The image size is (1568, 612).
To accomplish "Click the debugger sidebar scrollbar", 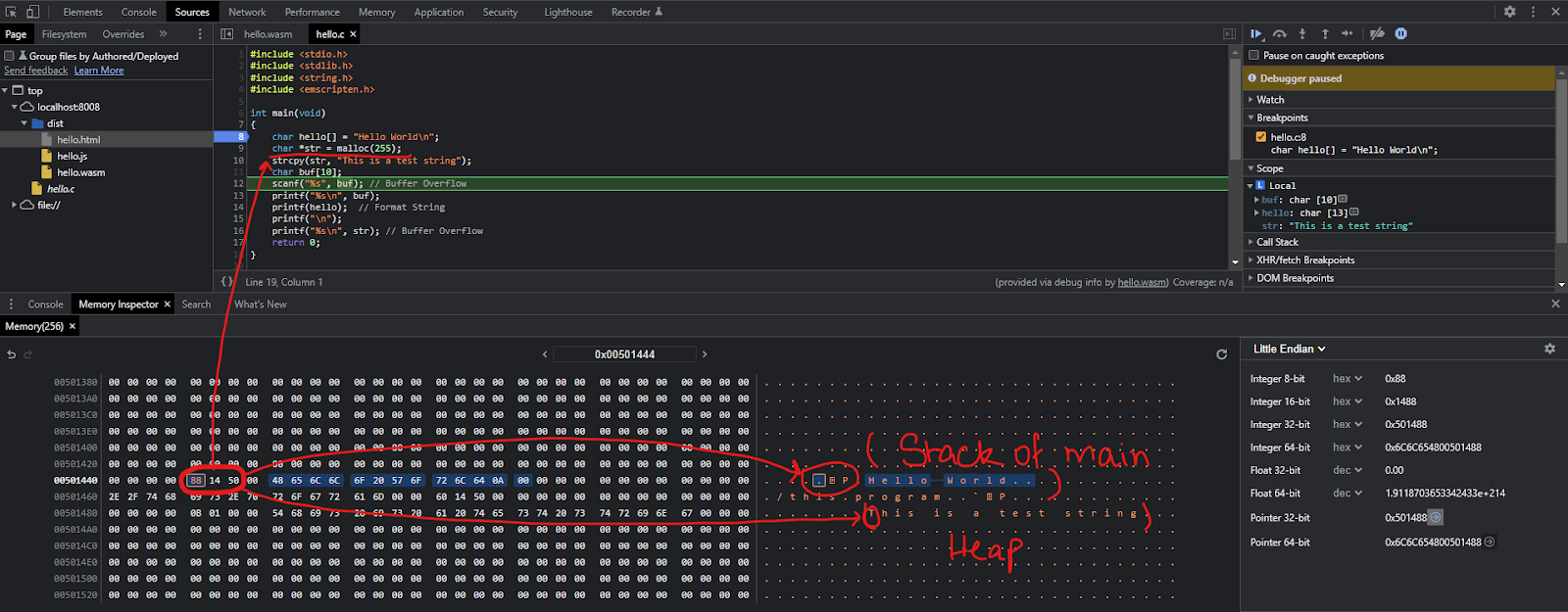I will pos(1561,162).
